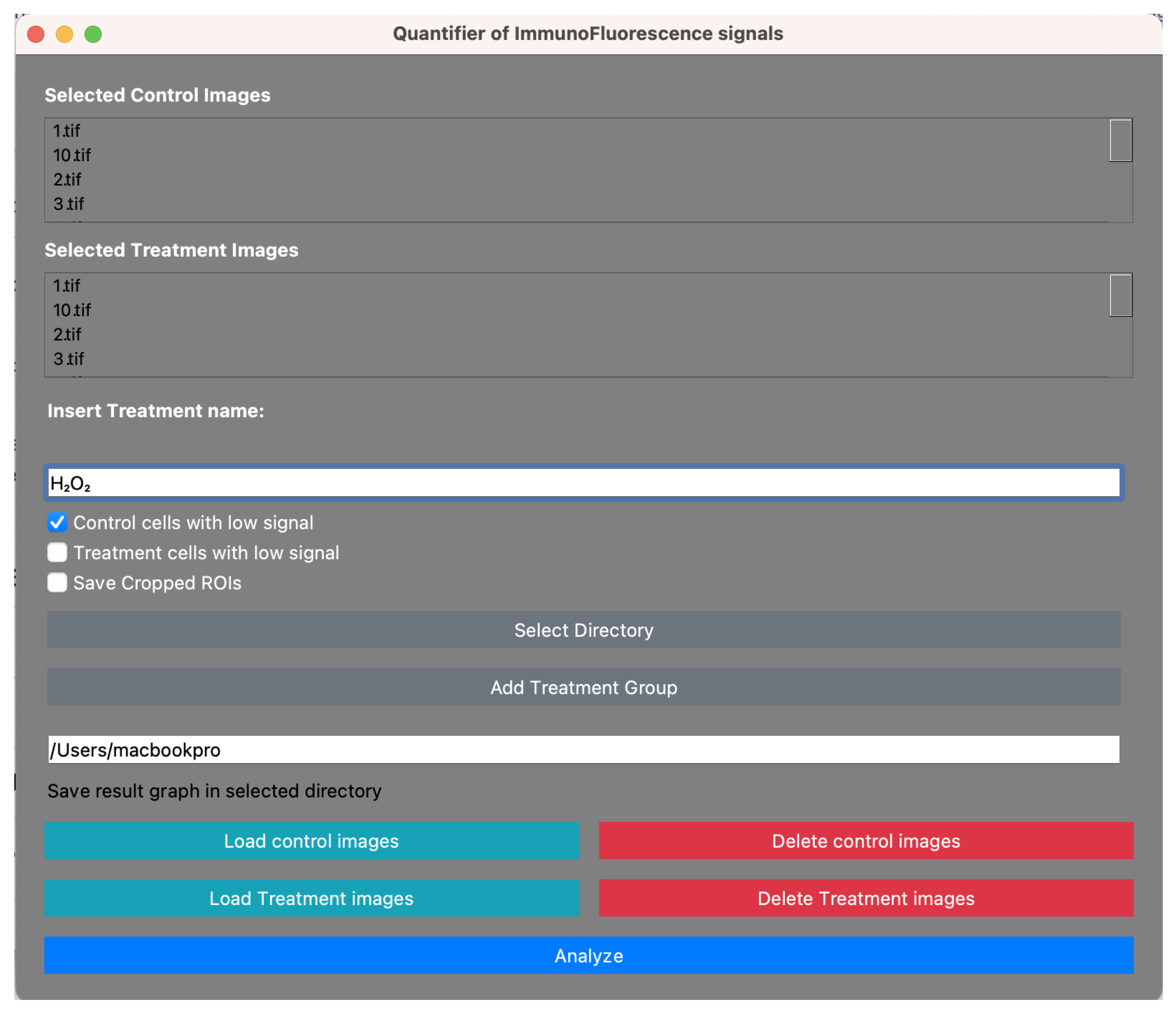The width and height of the screenshot is (1176, 1012).
Task: Click the Select Directory button
Action: click(584, 630)
